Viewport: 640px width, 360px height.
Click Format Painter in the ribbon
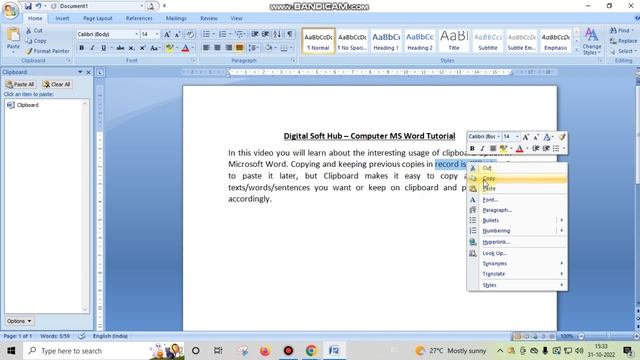tap(47, 51)
